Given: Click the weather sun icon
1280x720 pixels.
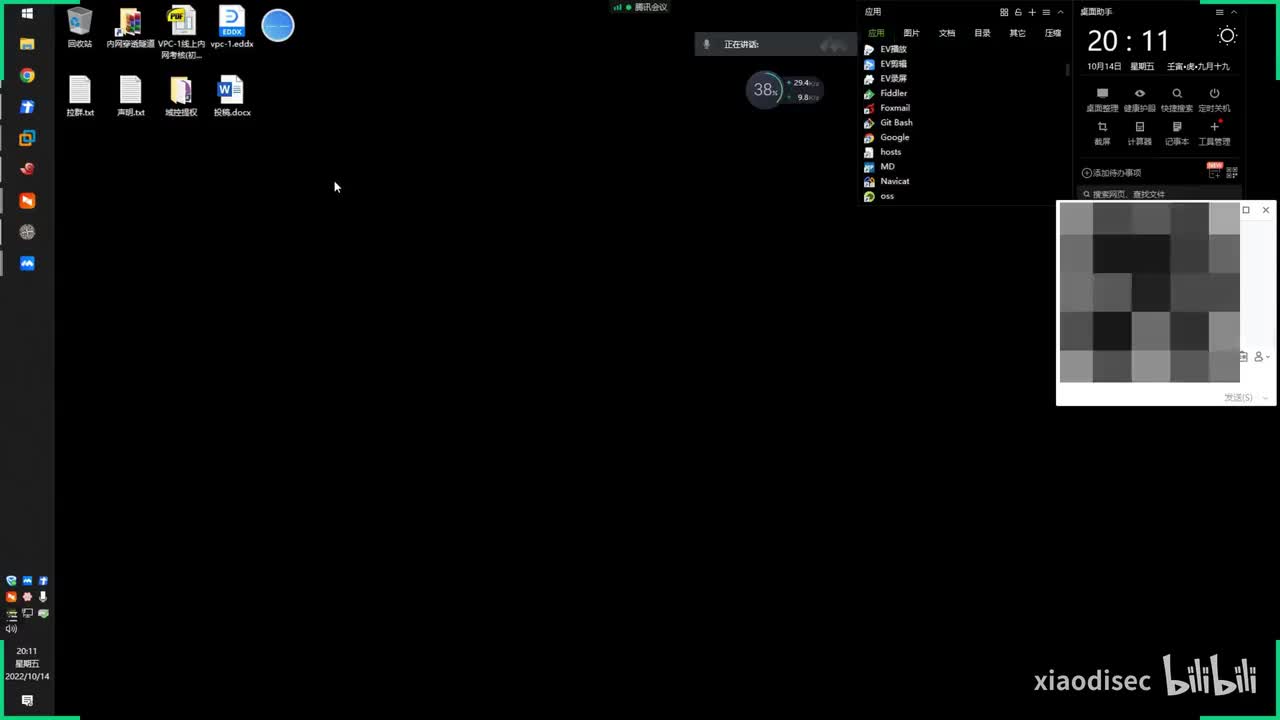Looking at the screenshot, I should click(1227, 36).
